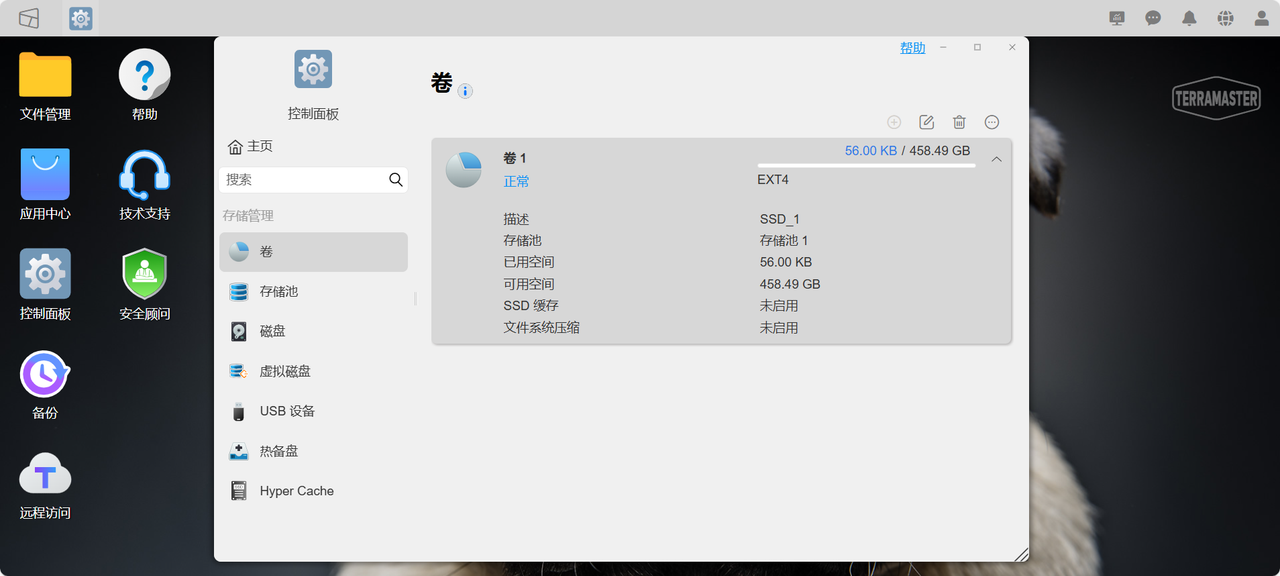The image size is (1280, 576).
Task: Minimize the Control Panel window
Action: (x=943, y=47)
